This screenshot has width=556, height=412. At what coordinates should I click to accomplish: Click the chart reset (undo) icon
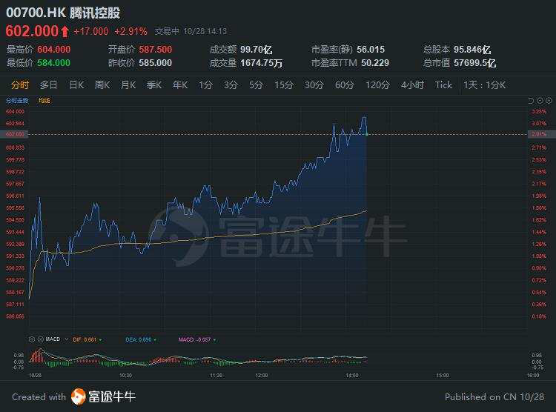tap(531, 101)
